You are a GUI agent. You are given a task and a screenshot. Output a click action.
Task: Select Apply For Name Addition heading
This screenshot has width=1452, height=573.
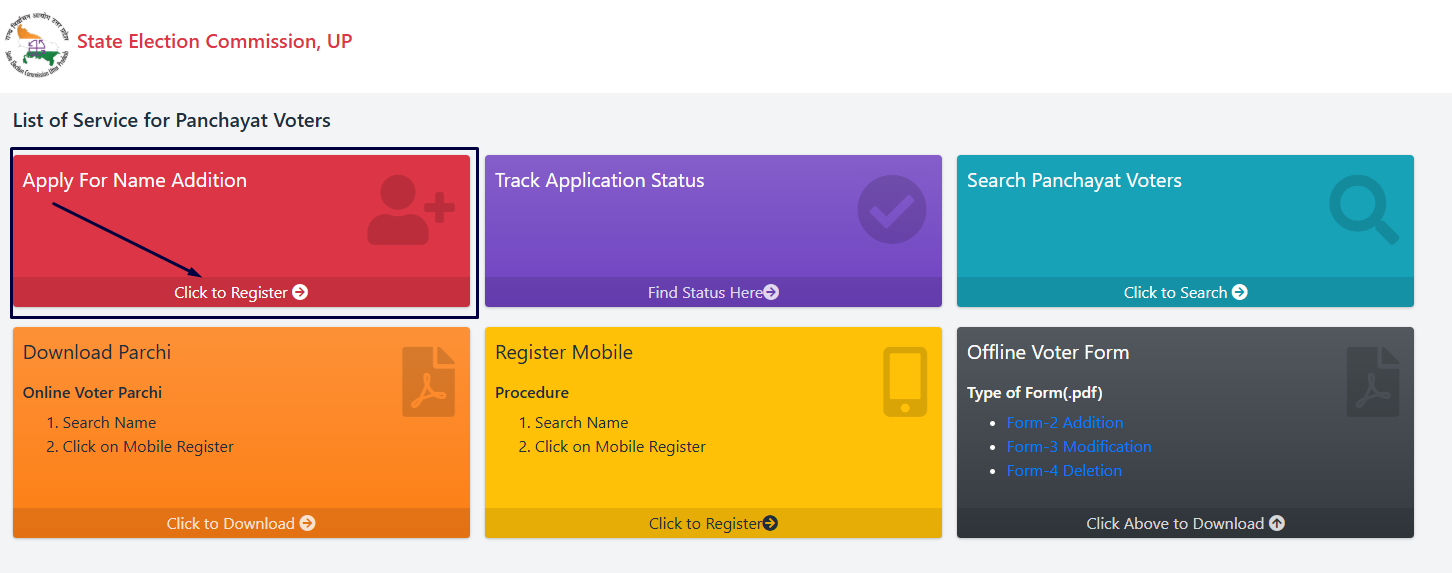[135, 180]
